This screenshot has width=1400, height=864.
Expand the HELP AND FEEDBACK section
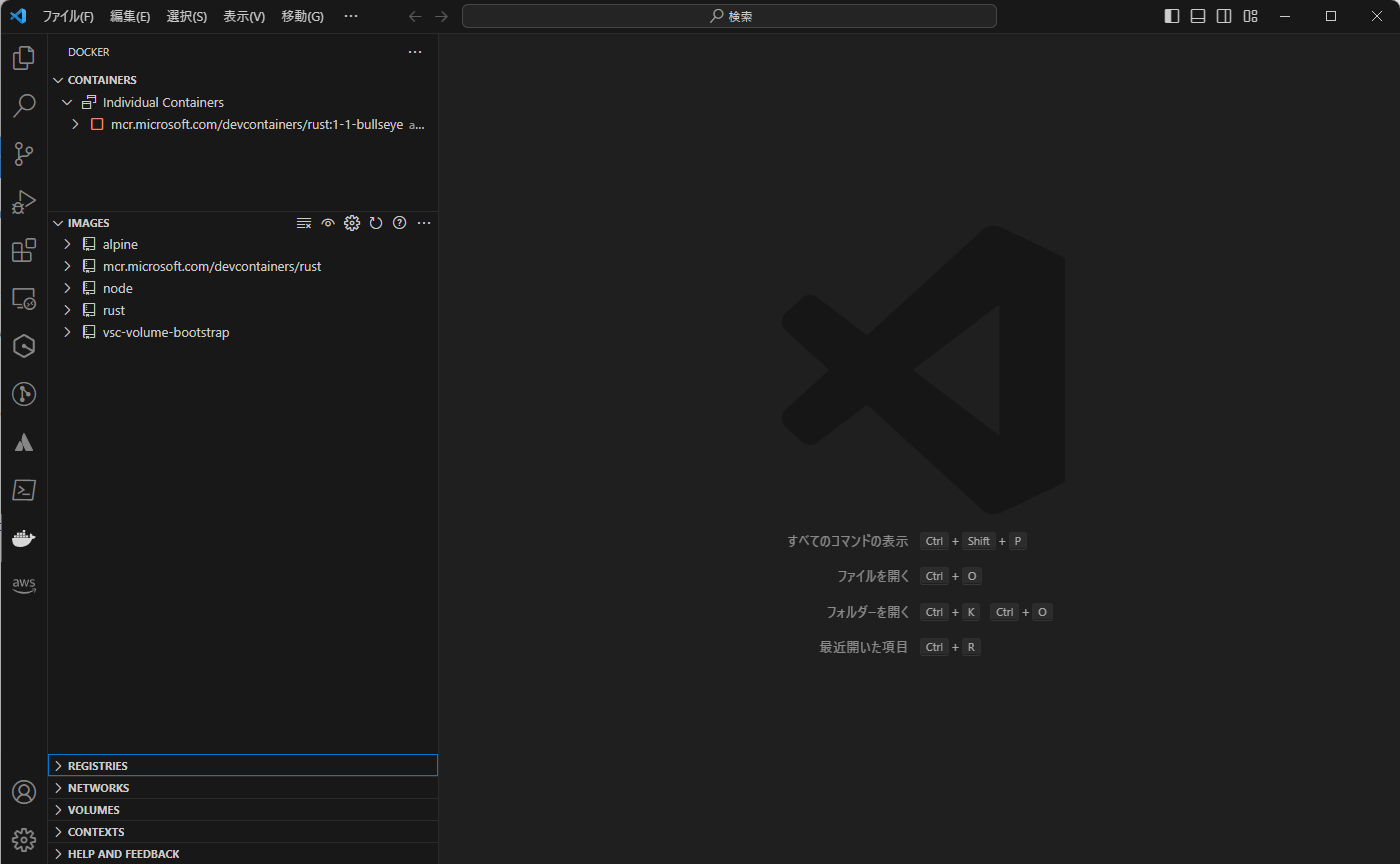[x=243, y=854]
